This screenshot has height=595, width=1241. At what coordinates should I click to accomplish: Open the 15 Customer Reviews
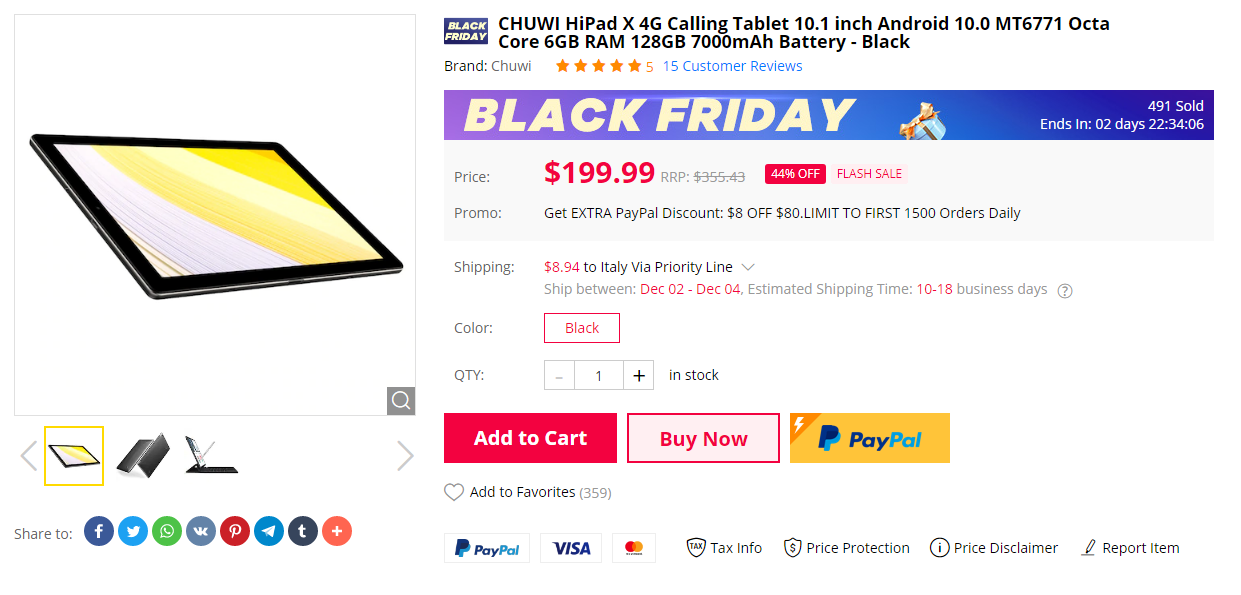(732, 65)
